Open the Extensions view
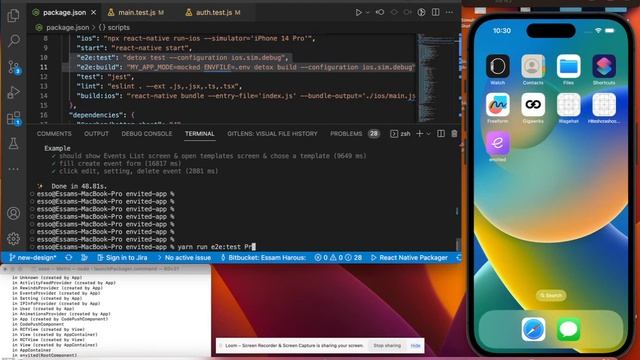 coord(13,118)
